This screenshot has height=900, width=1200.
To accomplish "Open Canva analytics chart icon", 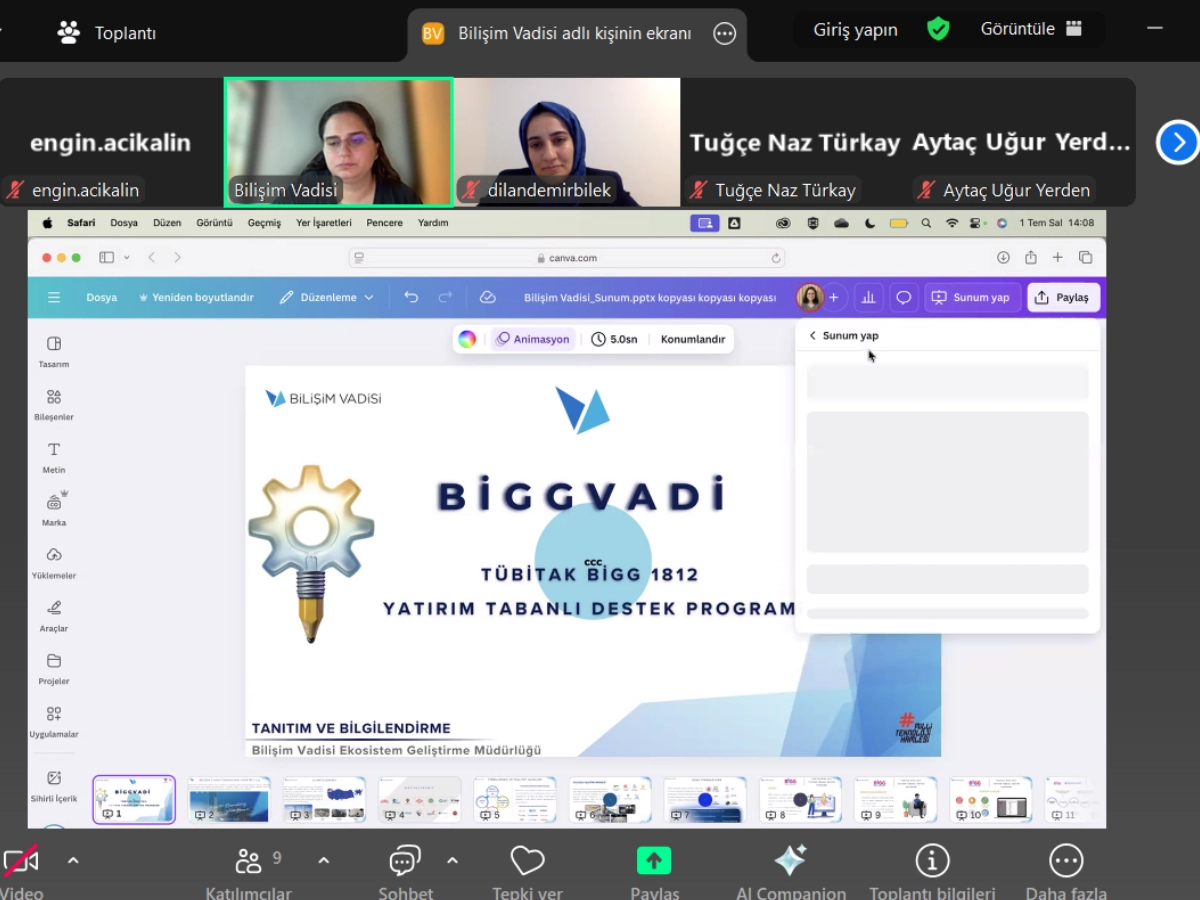I will click(x=868, y=297).
